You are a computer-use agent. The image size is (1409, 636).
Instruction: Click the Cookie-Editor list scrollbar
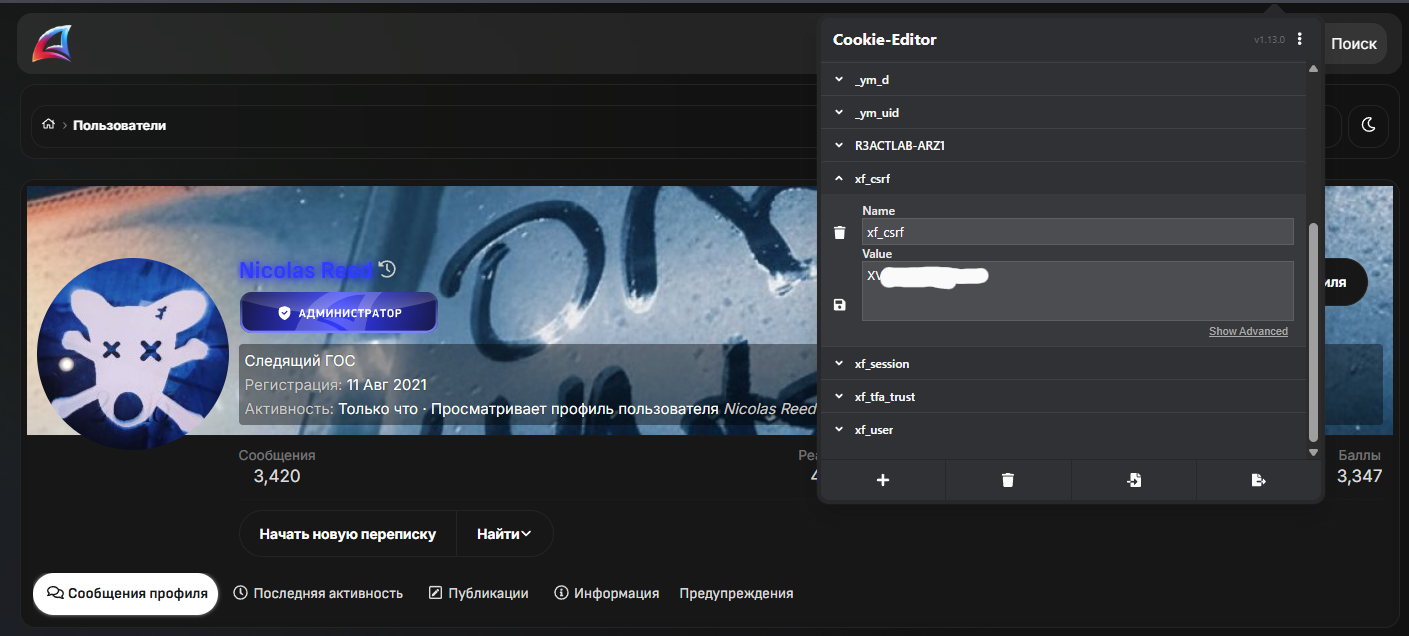pyautogui.click(x=1313, y=332)
